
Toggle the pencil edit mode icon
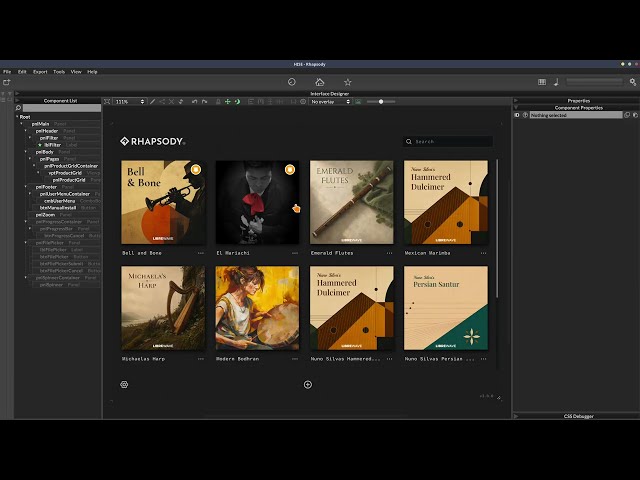pos(152,102)
